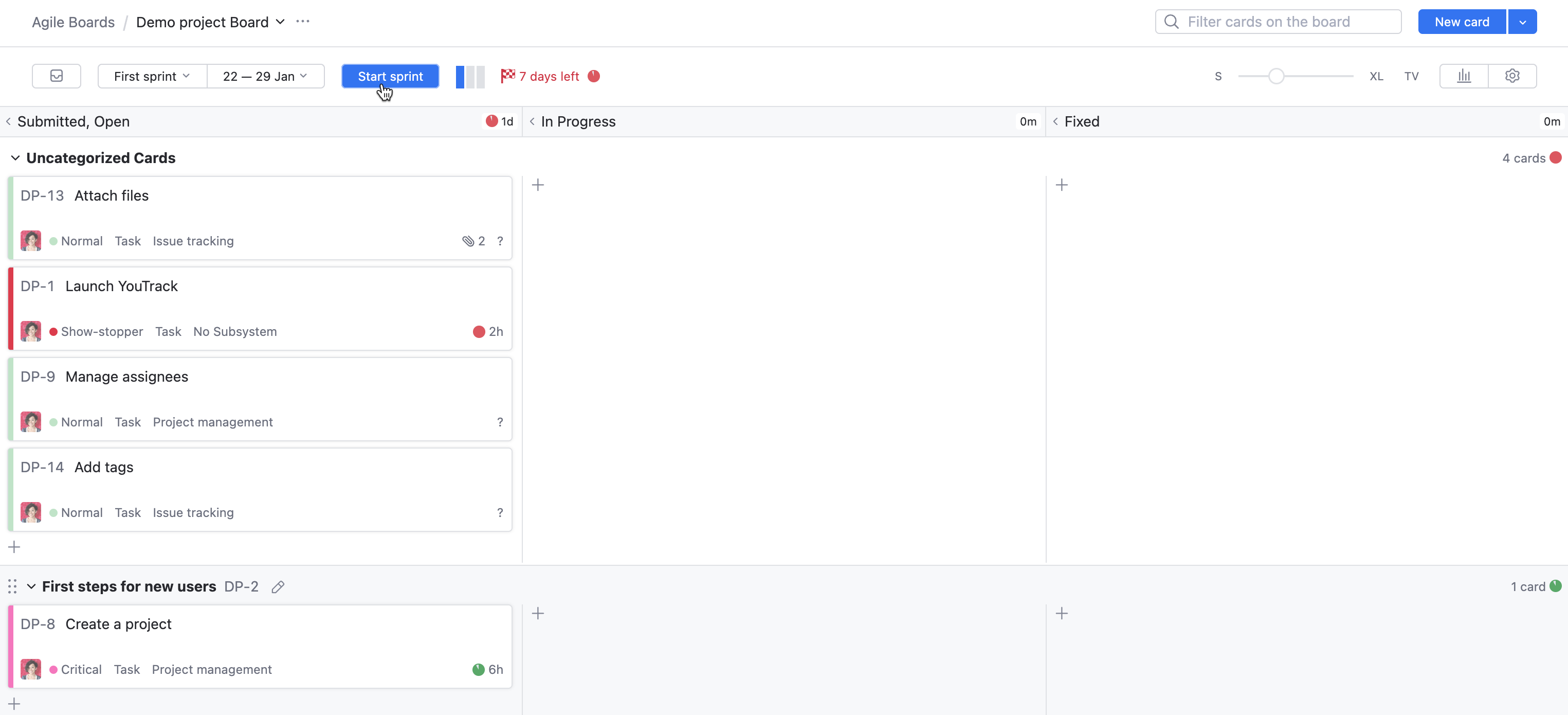Open the '22 — 29 Jan' date range dropdown

pyautogui.click(x=265, y=76)
